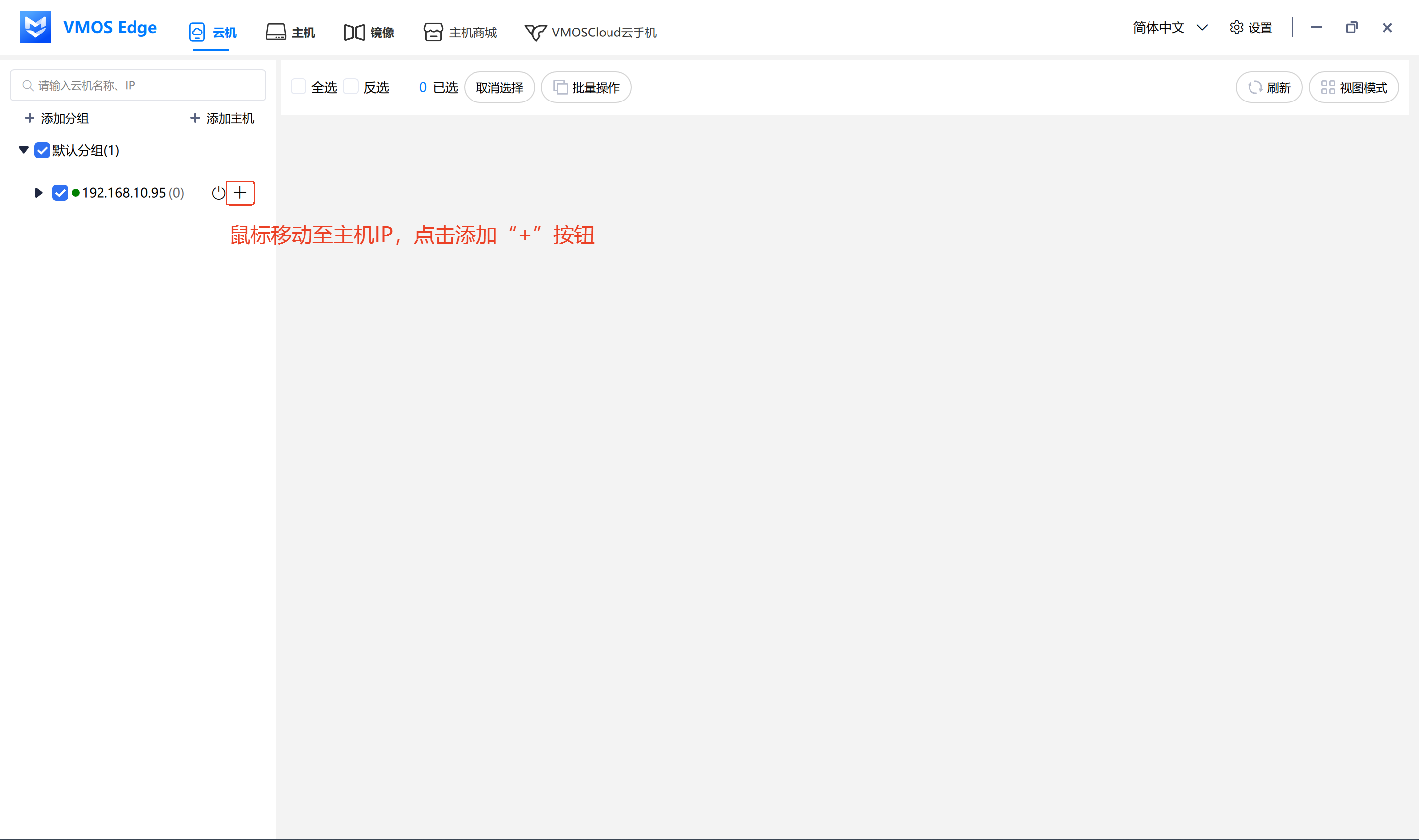Click 批量操作 batch operation button
The width and height of the screenshot is (1419, 840).
(x=586, y=88)
